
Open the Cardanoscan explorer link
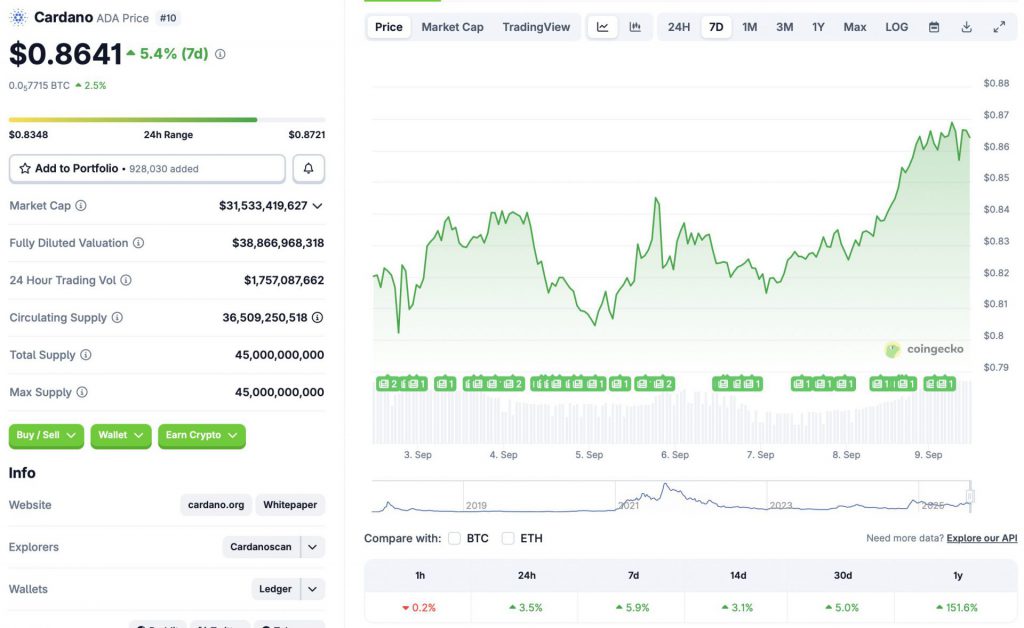click(x=261, y=547)
